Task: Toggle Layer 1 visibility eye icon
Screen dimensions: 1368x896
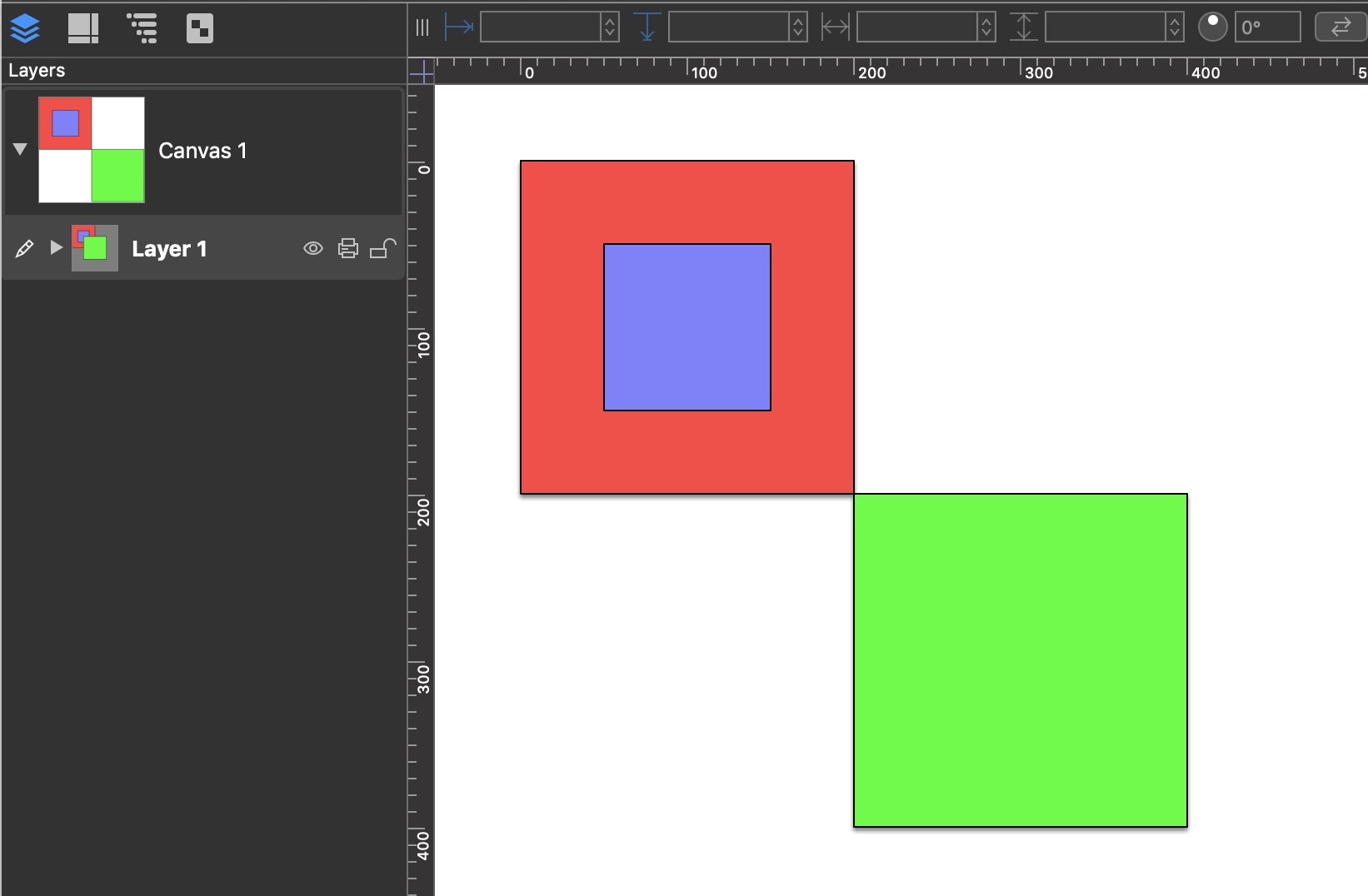Action: point(313,248)
